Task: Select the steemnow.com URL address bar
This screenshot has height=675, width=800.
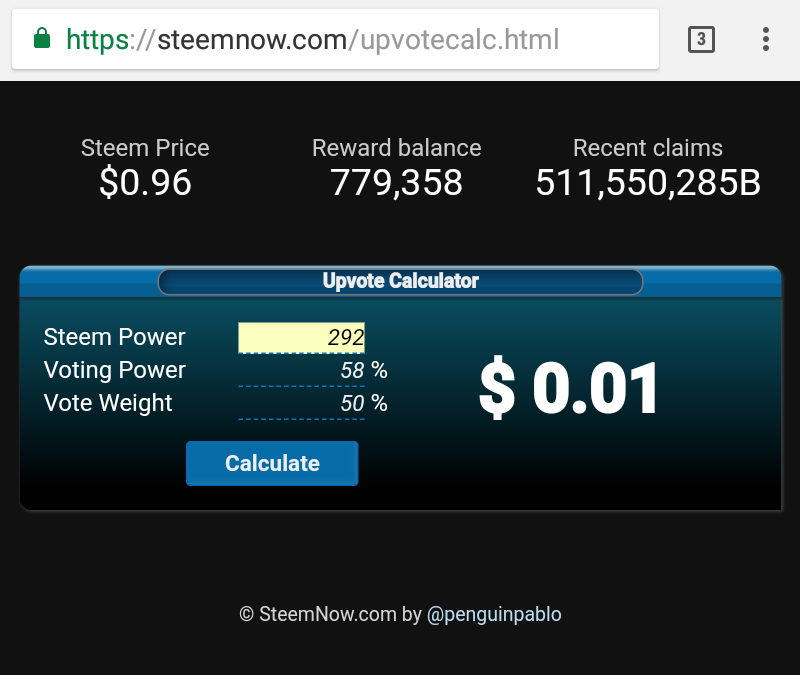Action: click(335, 39)
